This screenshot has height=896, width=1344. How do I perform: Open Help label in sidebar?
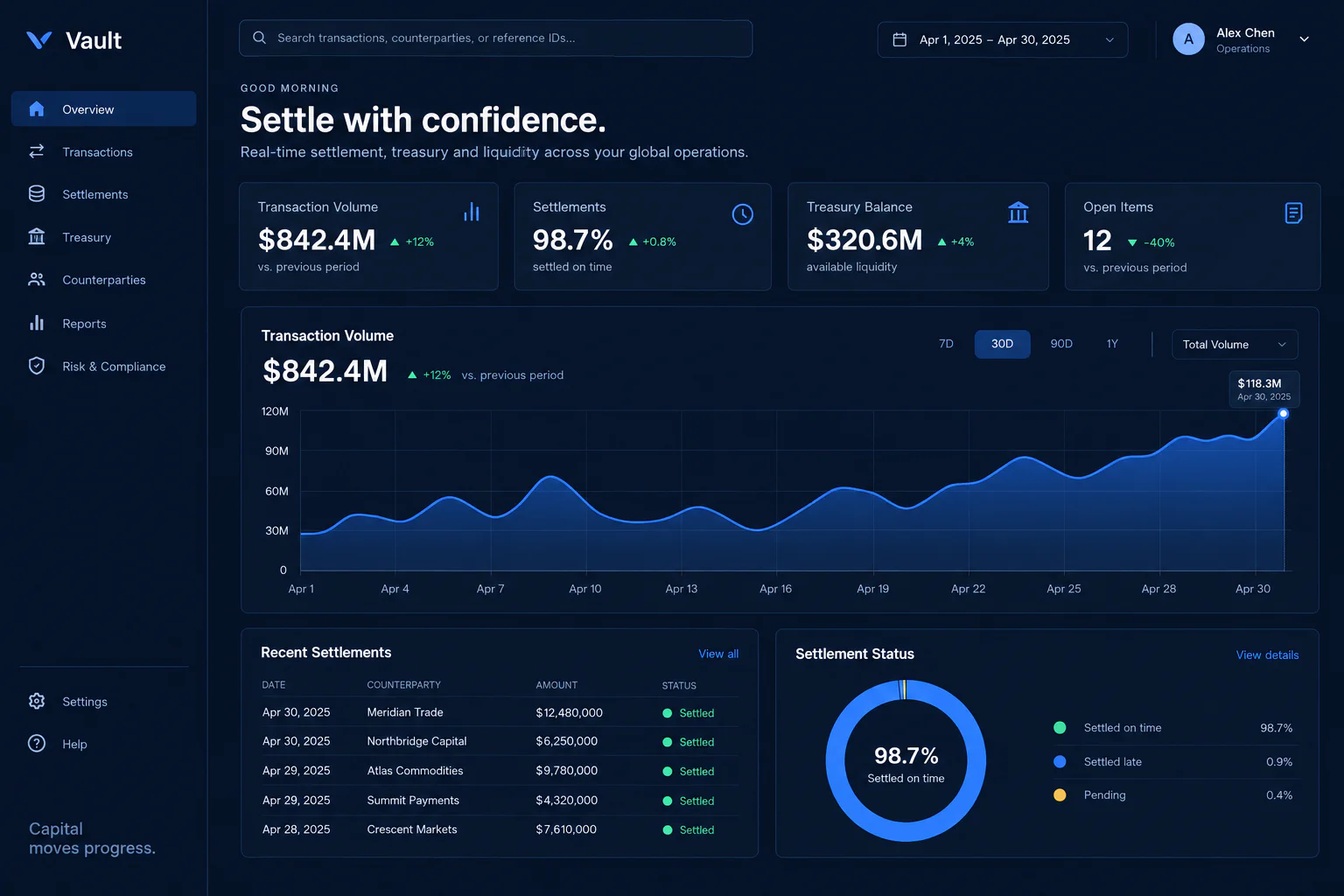pyautogui.click(x=74, y=745)
